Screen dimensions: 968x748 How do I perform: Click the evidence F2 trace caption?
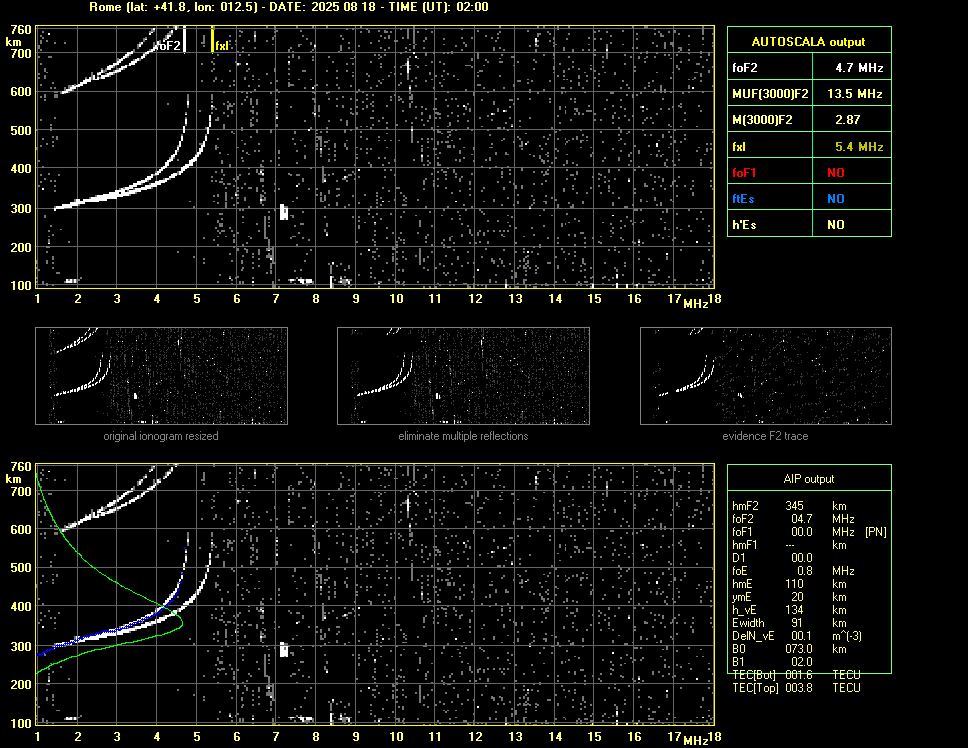pos(766,436)
